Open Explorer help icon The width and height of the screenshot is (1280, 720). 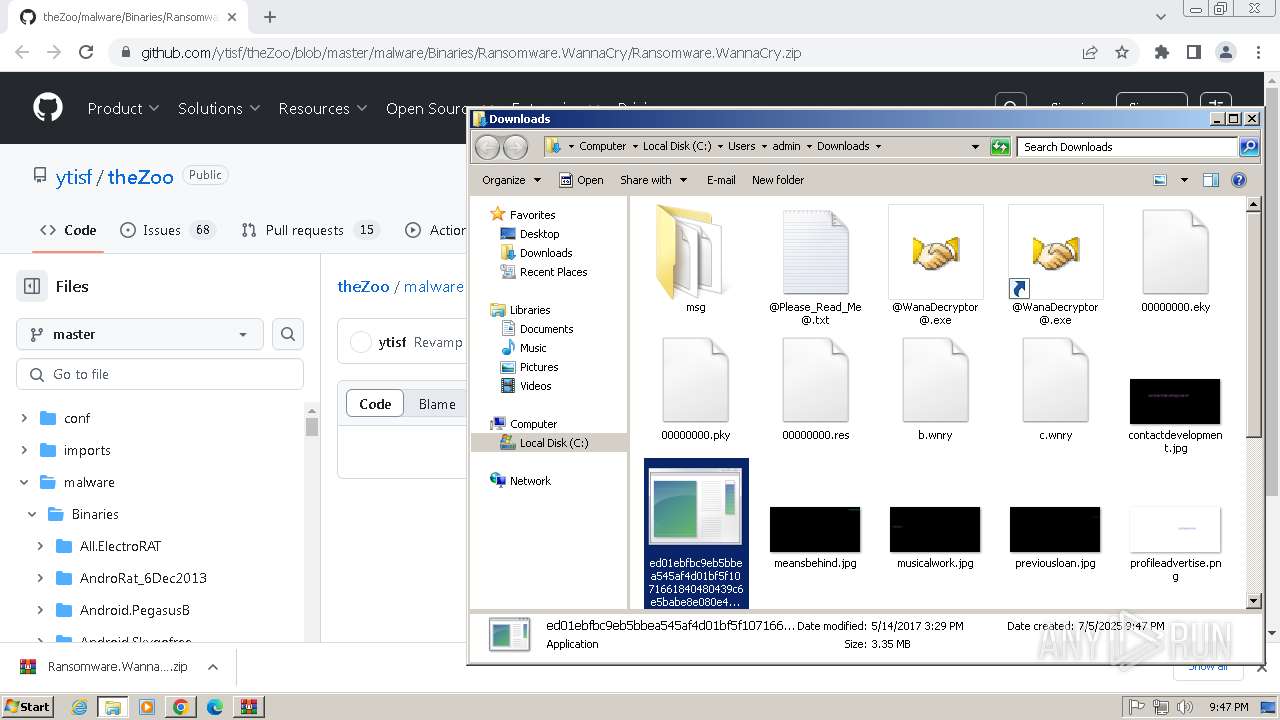[1239, 180]
